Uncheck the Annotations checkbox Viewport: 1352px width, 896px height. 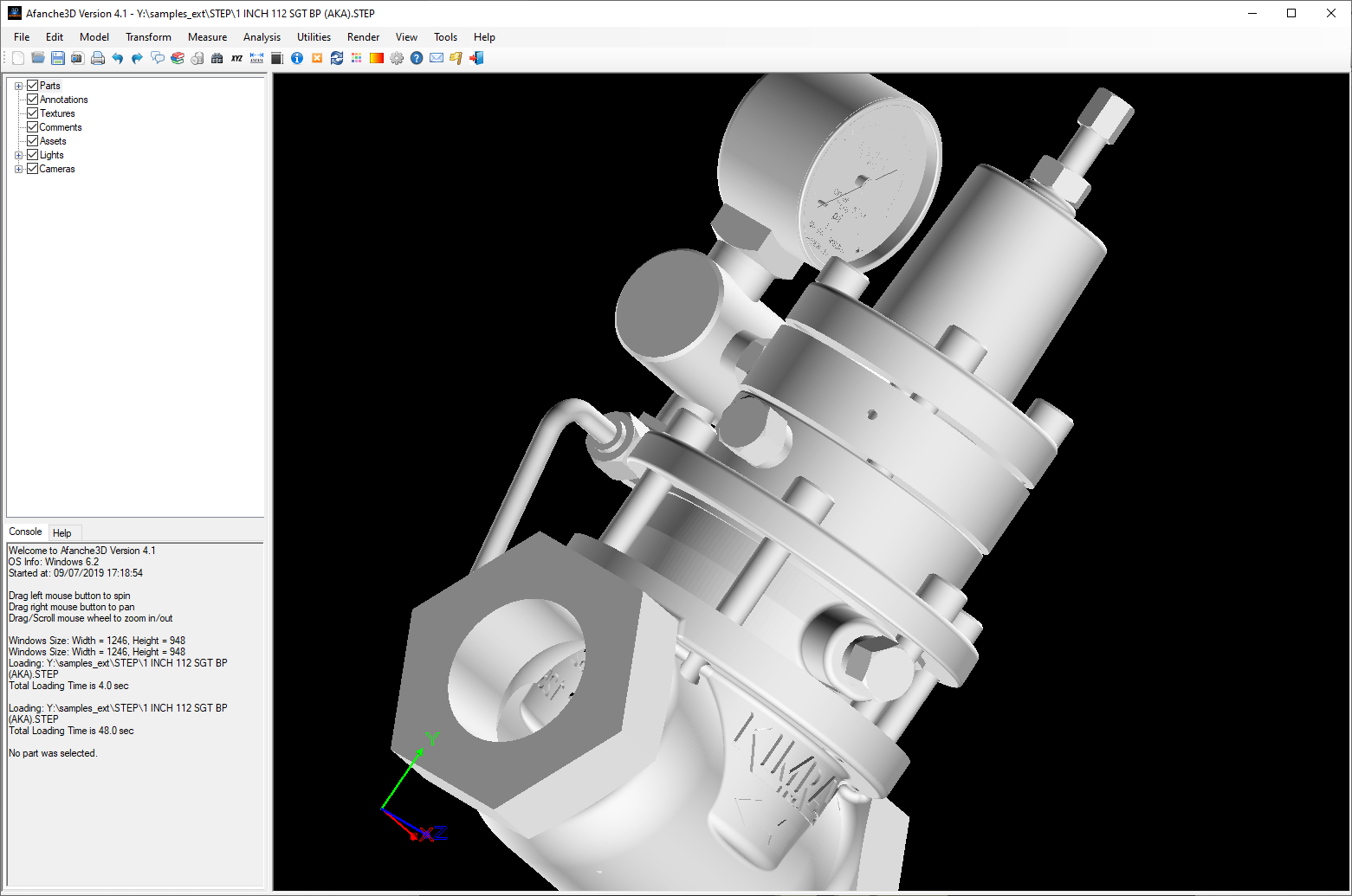tap(33, 100)
